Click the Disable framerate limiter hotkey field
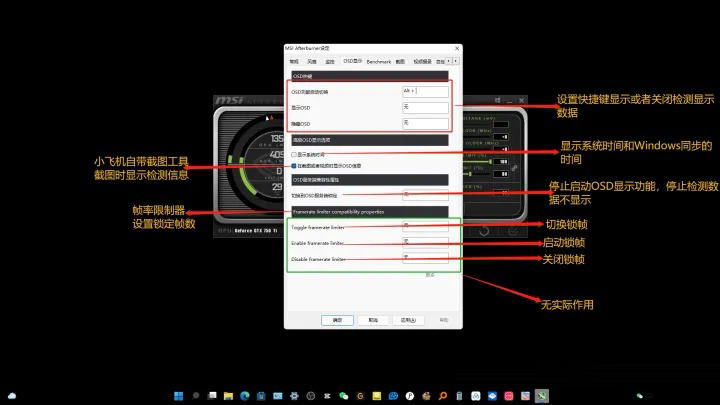Image resolution: width=720 pixels, height=405 pixels. pos(425,259)
